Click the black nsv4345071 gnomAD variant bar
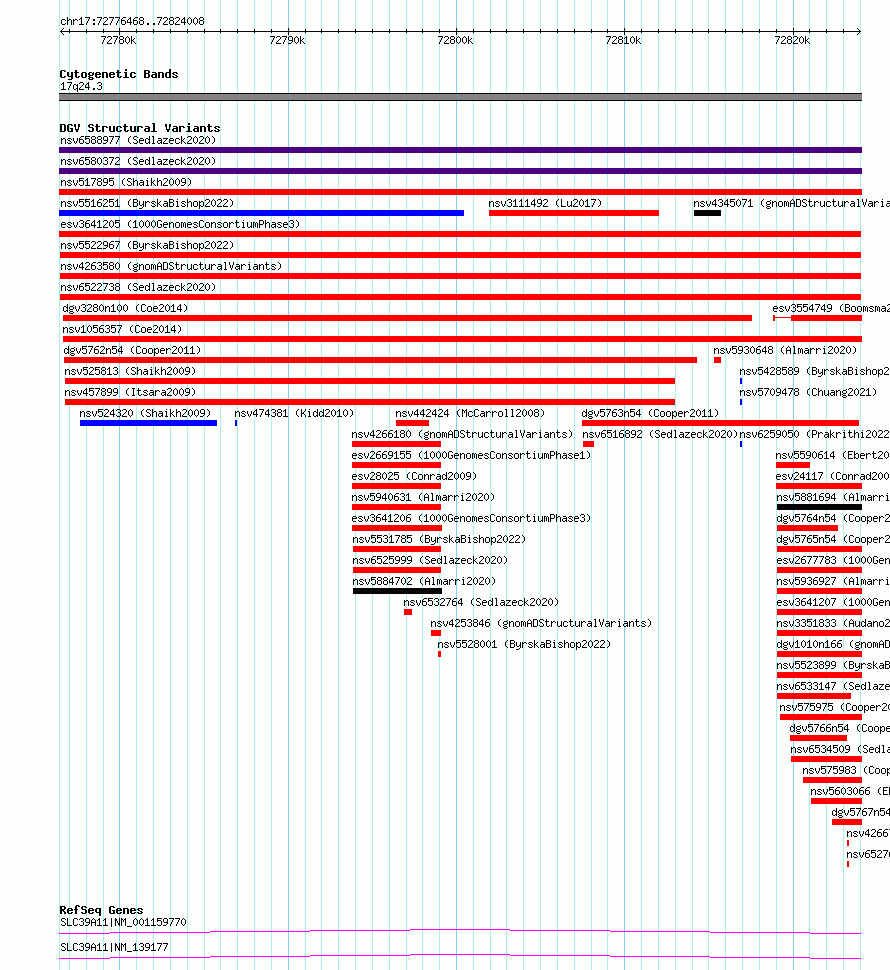 tap(707, 213)
